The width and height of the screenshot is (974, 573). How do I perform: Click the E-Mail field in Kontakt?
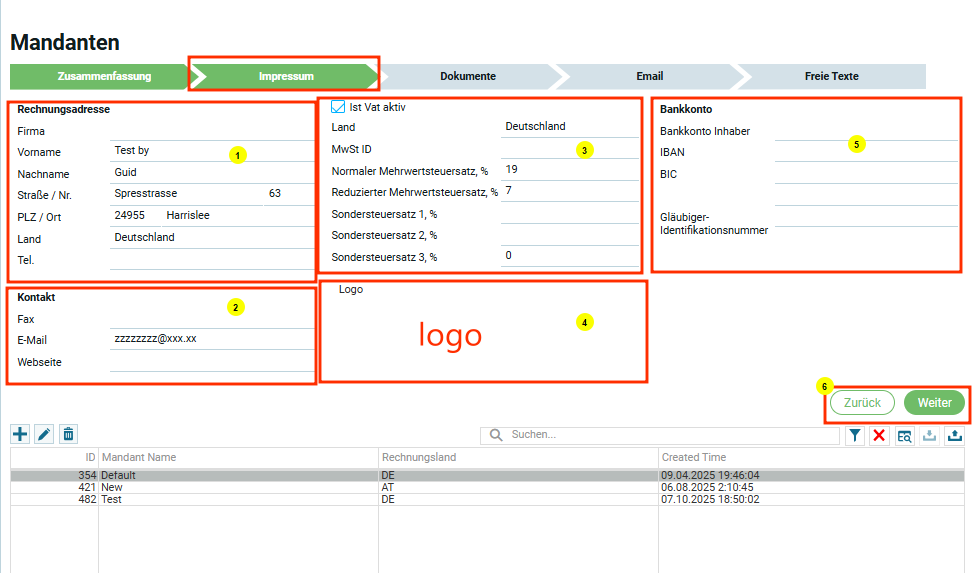[212, 339]
